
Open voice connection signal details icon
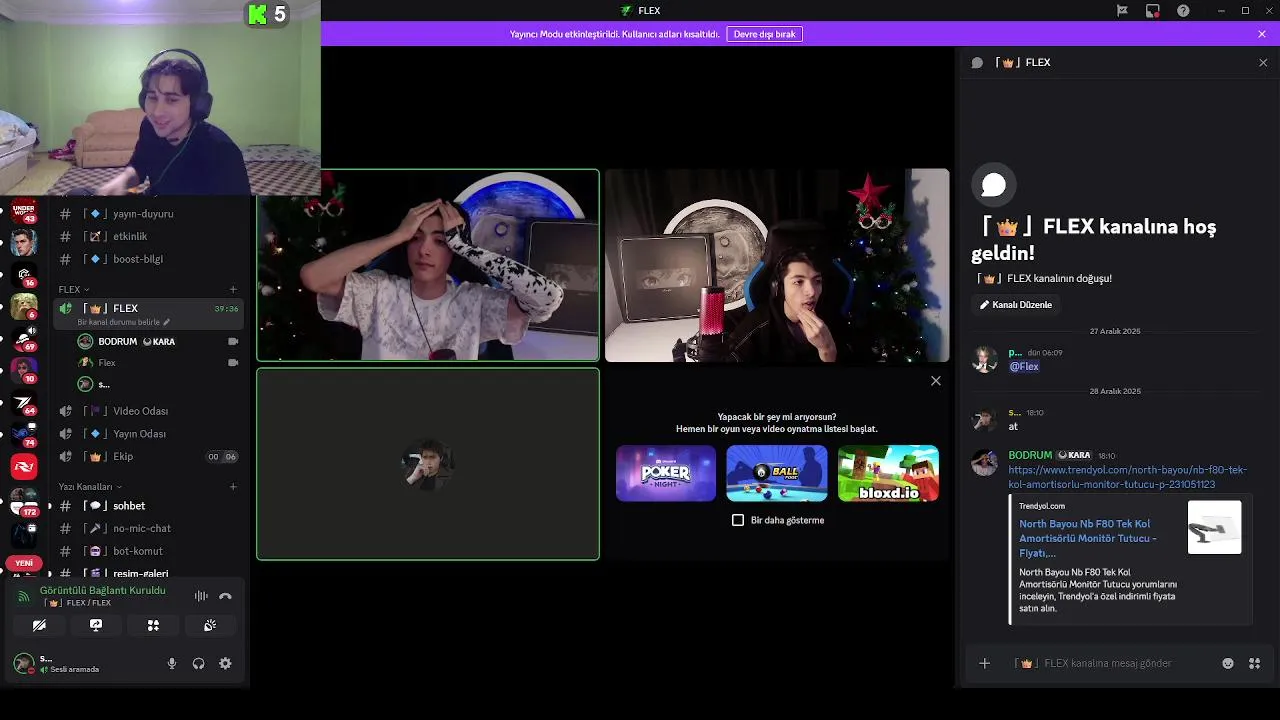tap(24, 596)
